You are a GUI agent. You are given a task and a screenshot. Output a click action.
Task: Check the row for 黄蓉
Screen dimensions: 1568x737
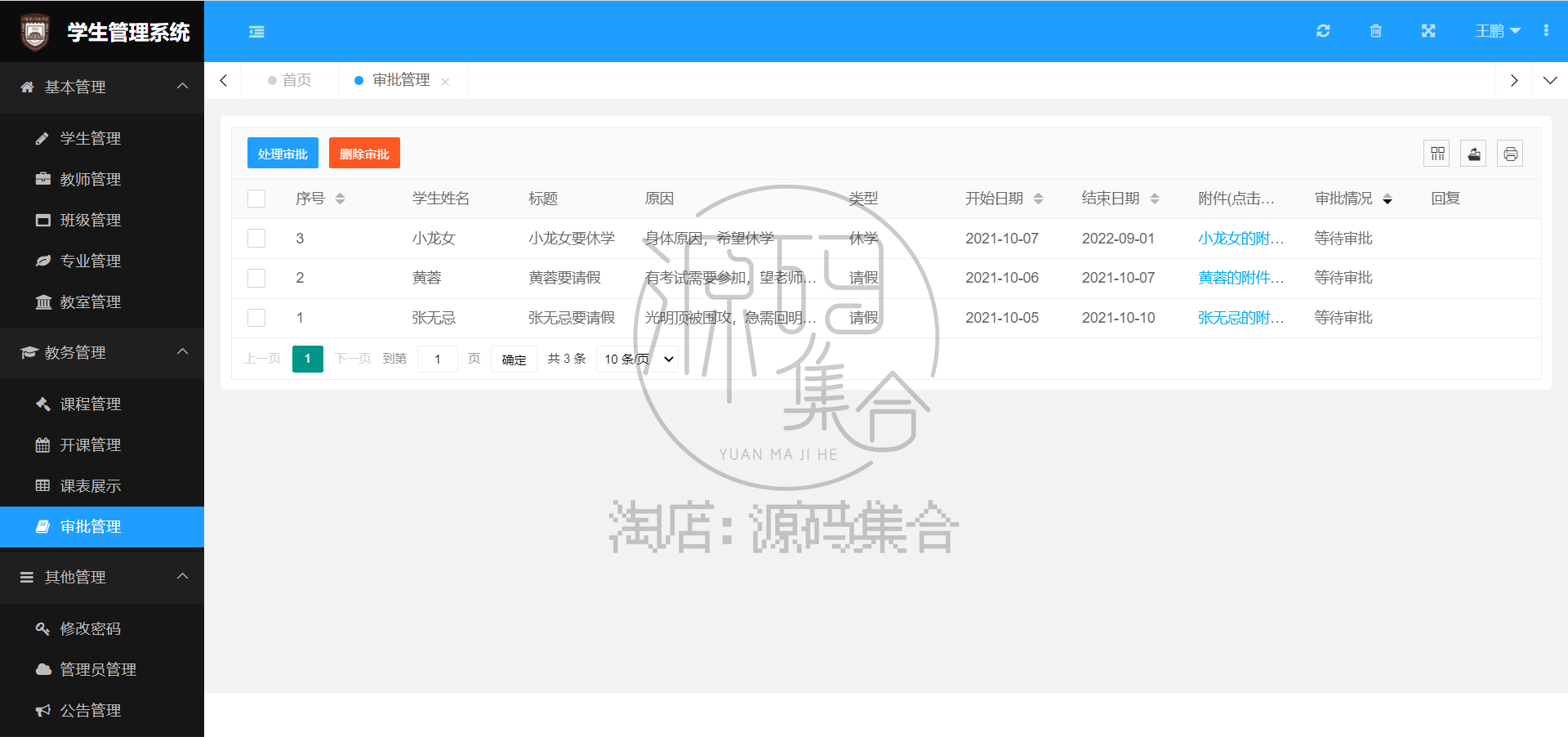pos(256,278)
